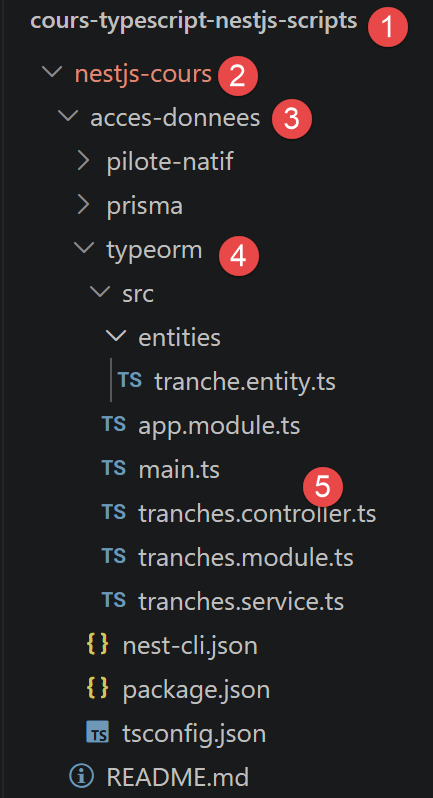Click the TS icon beside app.module.ts

(114, 424)
